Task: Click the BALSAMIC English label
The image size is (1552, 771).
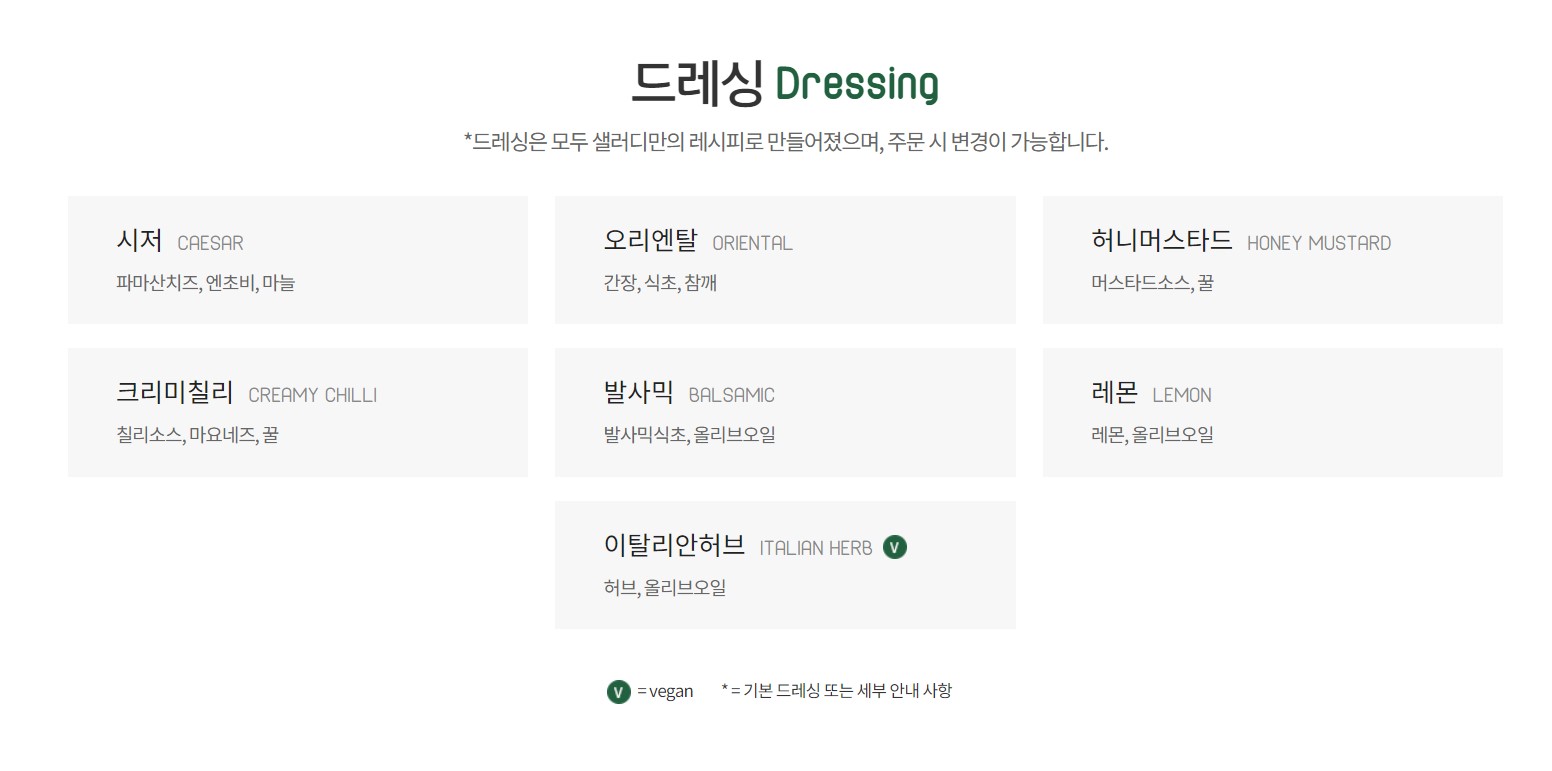Action: [731, 395]
